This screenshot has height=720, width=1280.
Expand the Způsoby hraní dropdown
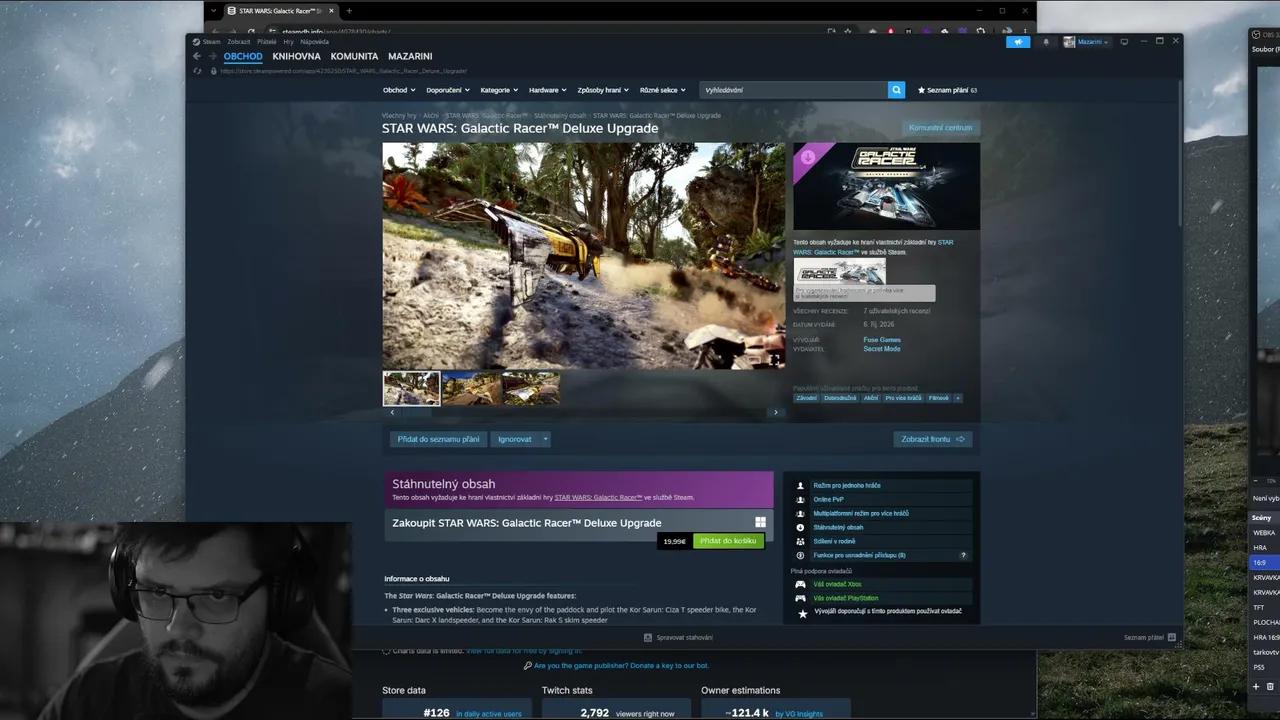pos(602,90)
